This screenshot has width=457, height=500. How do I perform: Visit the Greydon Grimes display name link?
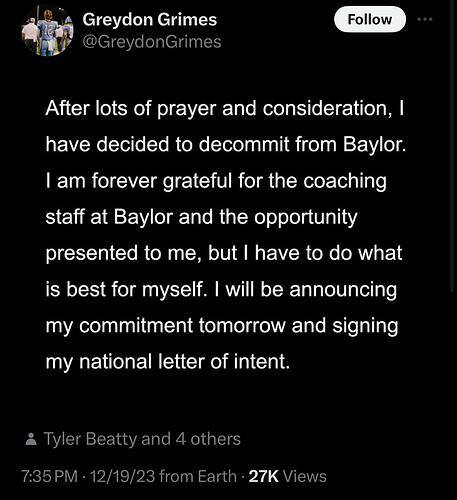pyautogui.click(x=150, y=19)
